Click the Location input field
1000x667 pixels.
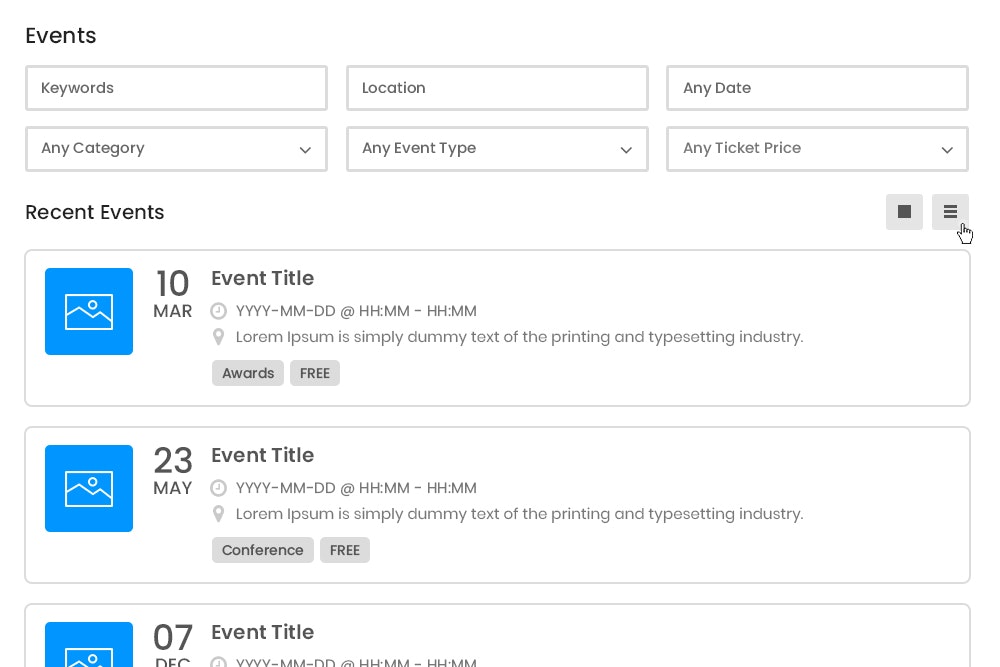click(497, 88)
